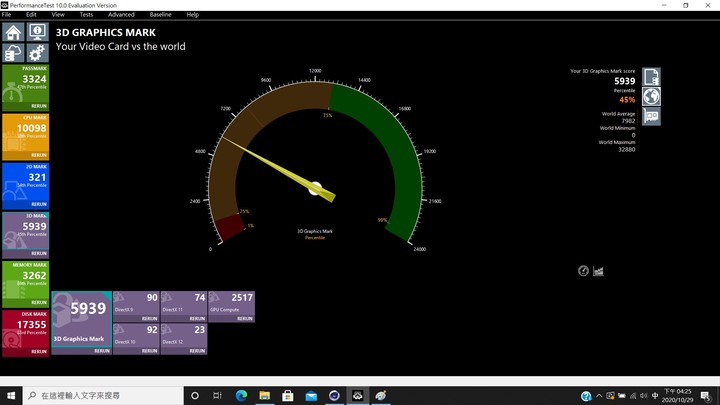Image resolution: width=720 pixels, height=405 pixels.
Task: Select the Memory Mark 3262 tile
Action: (25, 284)
